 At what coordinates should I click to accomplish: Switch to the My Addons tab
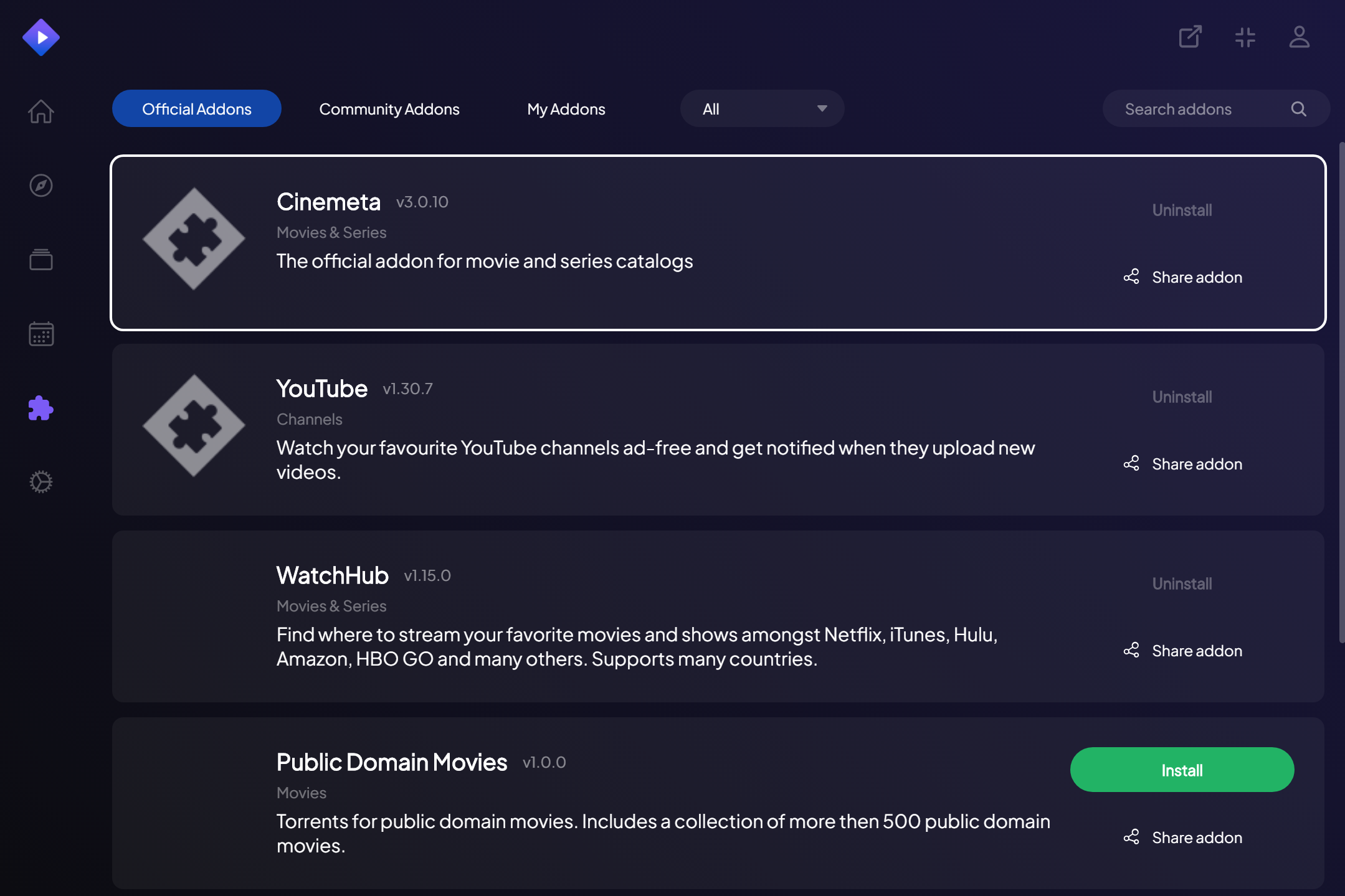(x=566, y=109)
